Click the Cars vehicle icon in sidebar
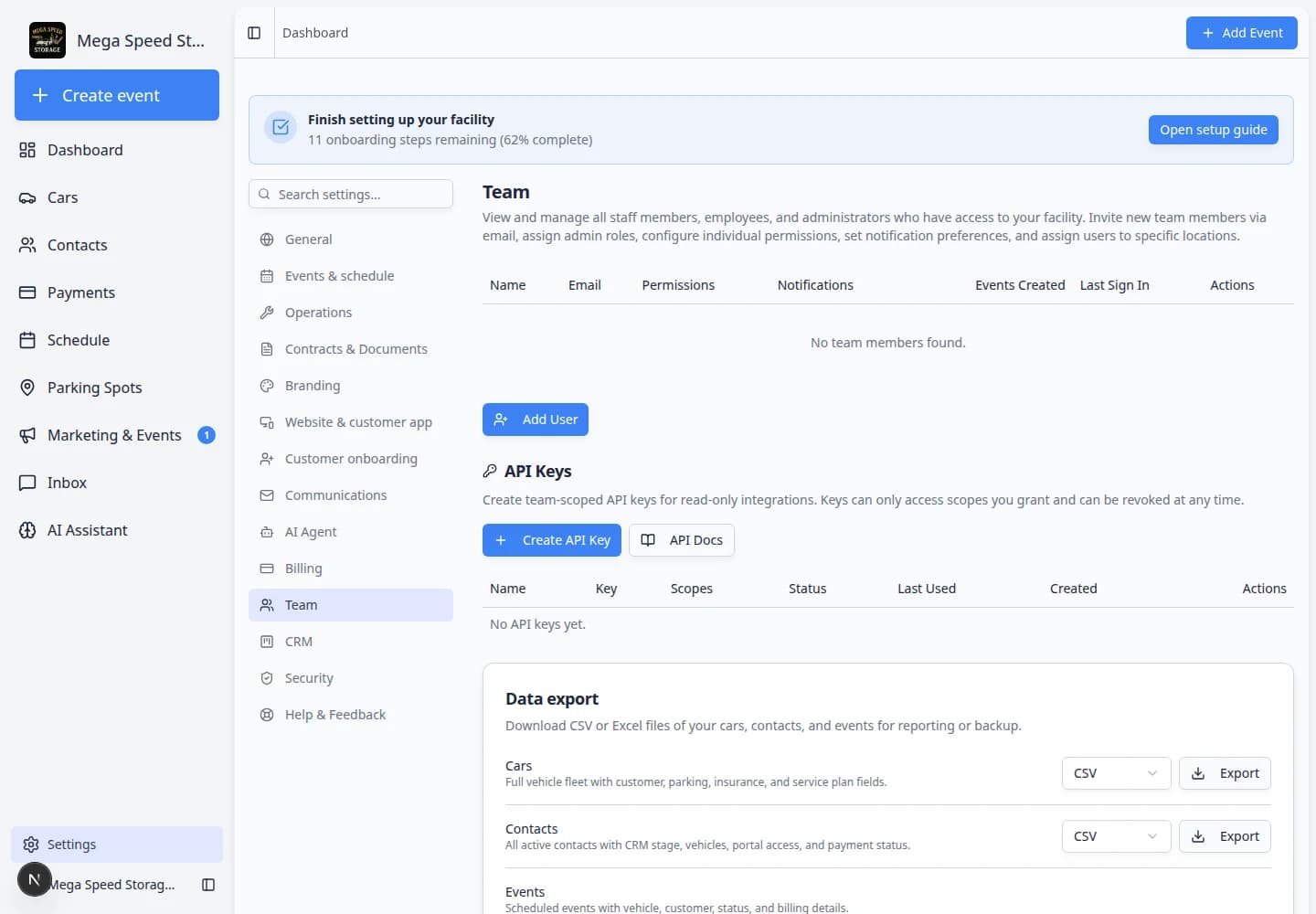1316x914 pixels. tap(27, 197)
